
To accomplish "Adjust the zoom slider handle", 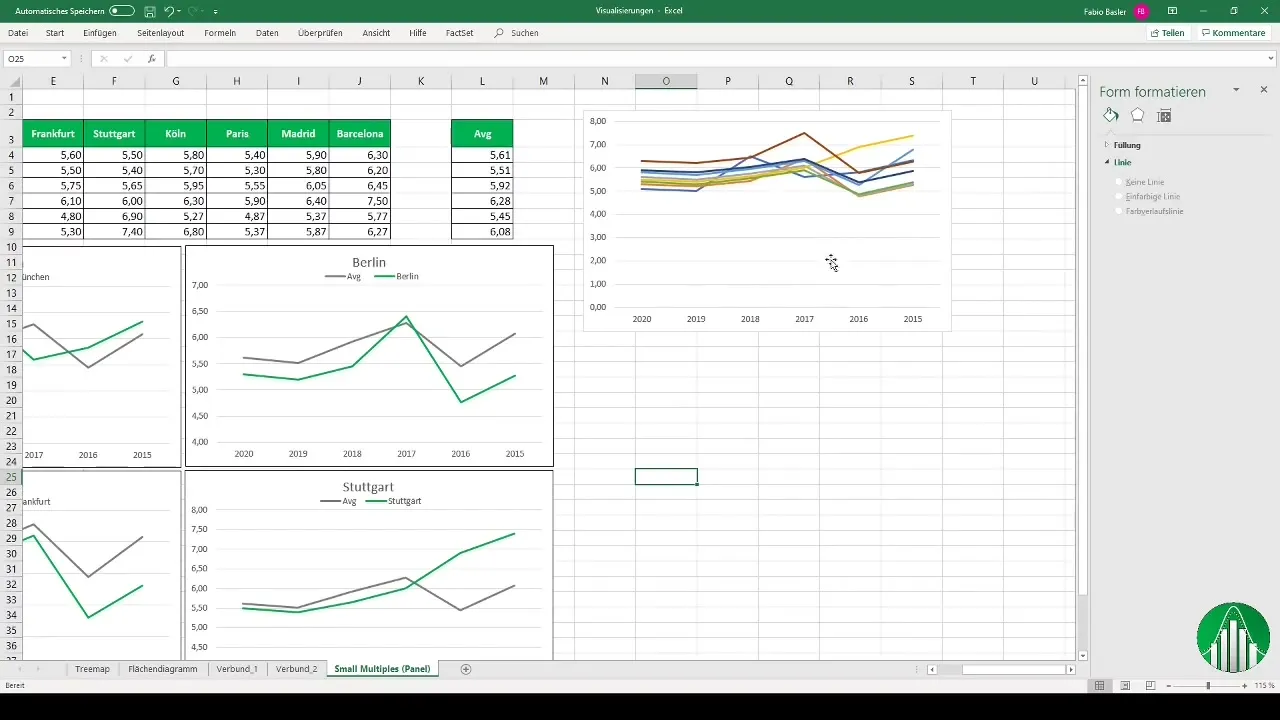I will click(x=1208, y=686).
